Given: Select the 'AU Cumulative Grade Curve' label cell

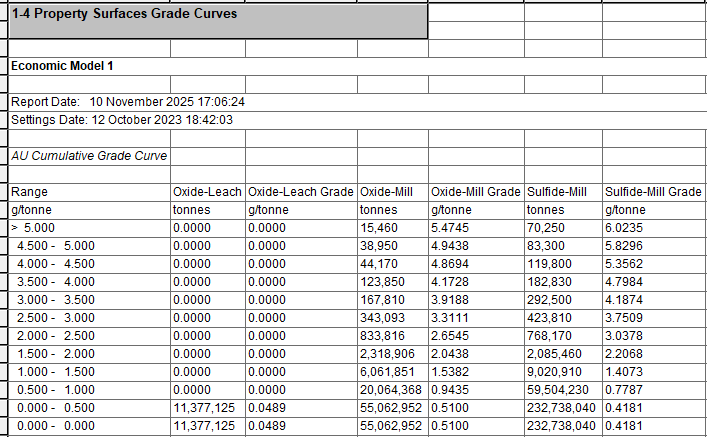Looking at the screenshot, I should (x=88, y=156).
